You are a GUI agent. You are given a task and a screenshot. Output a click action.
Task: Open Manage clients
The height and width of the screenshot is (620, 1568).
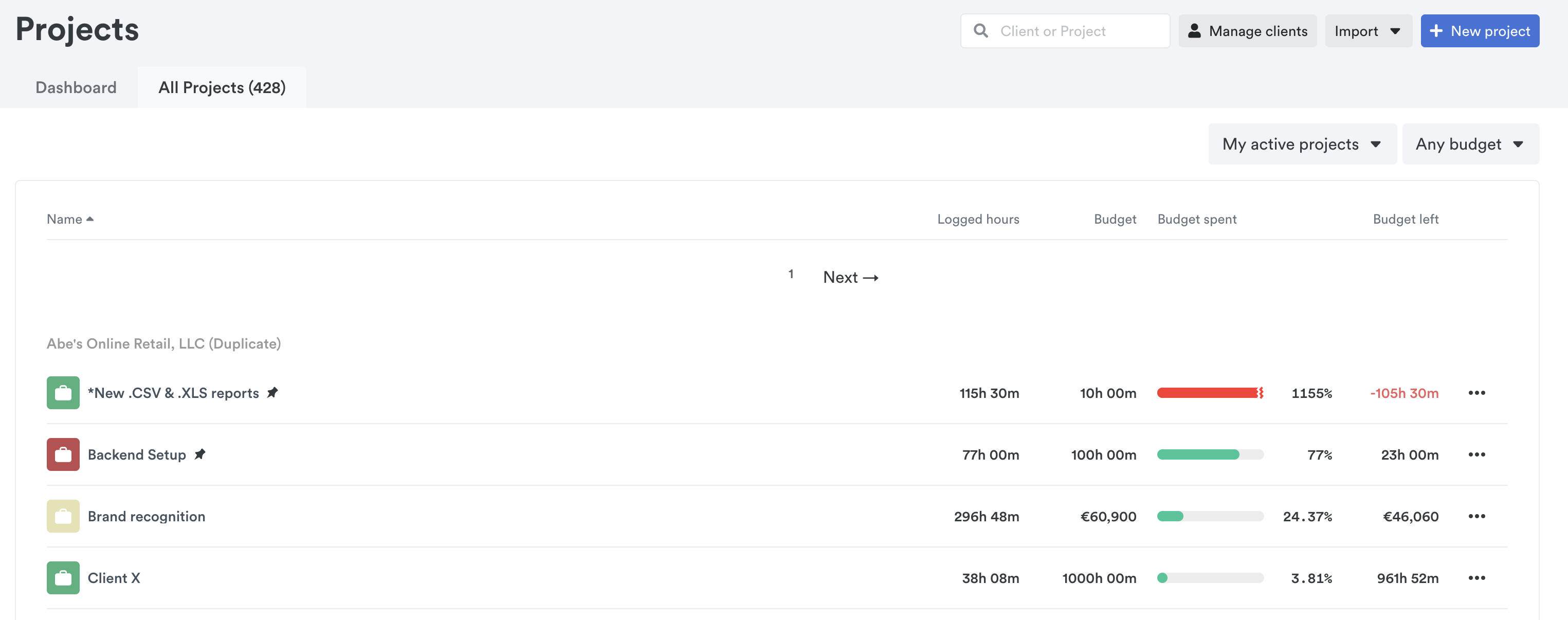pyautogui.click(x=1247, y=31)
